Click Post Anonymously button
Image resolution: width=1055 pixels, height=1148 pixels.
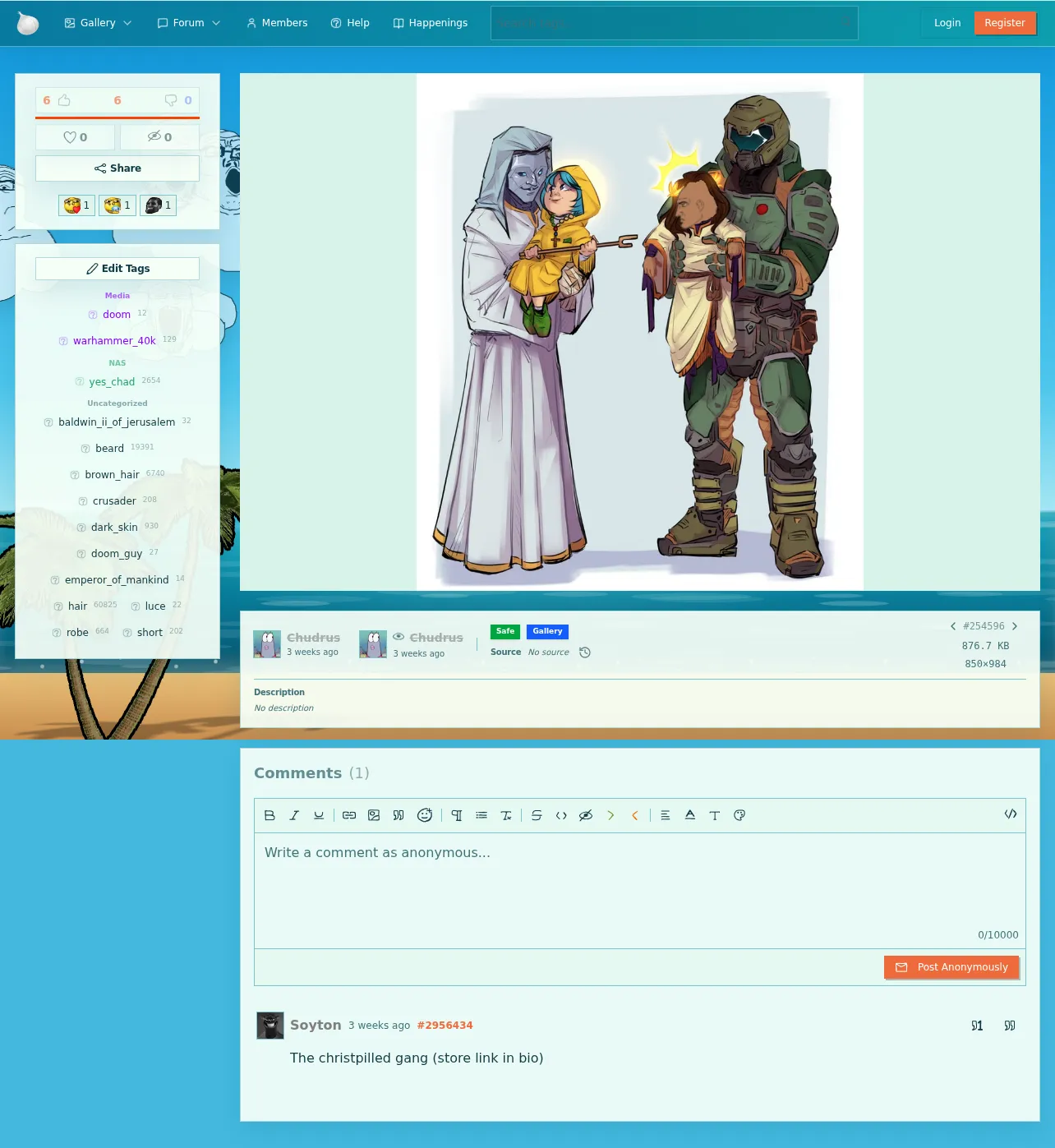tap(951, 967)
